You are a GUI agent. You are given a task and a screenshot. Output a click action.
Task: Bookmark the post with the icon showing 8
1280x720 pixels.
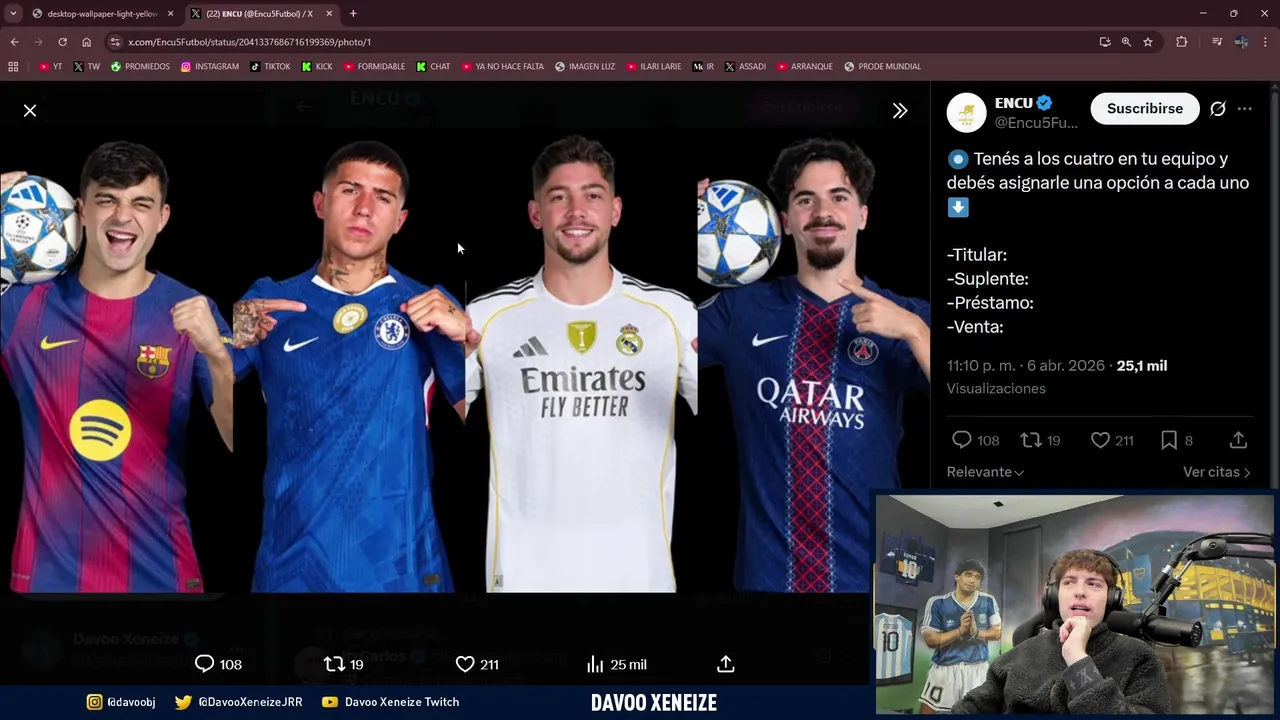pyautogui.click(x=1176, y=440)
